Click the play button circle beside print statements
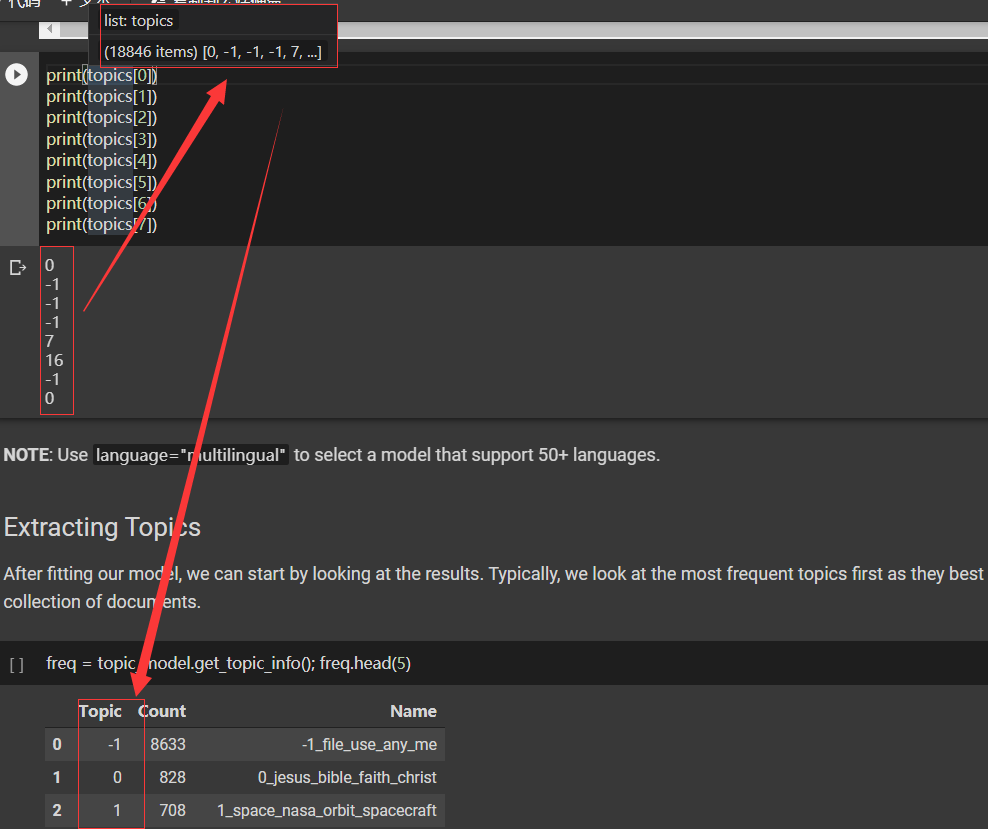This screenshot has width=988, height=829. click(x=17, y=74)
